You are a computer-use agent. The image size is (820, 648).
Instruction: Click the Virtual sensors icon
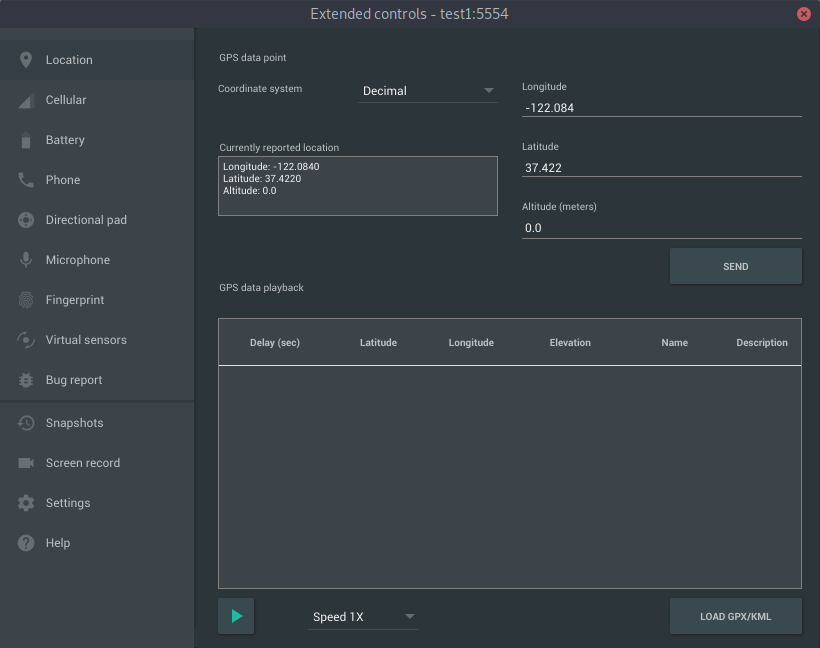26,340
